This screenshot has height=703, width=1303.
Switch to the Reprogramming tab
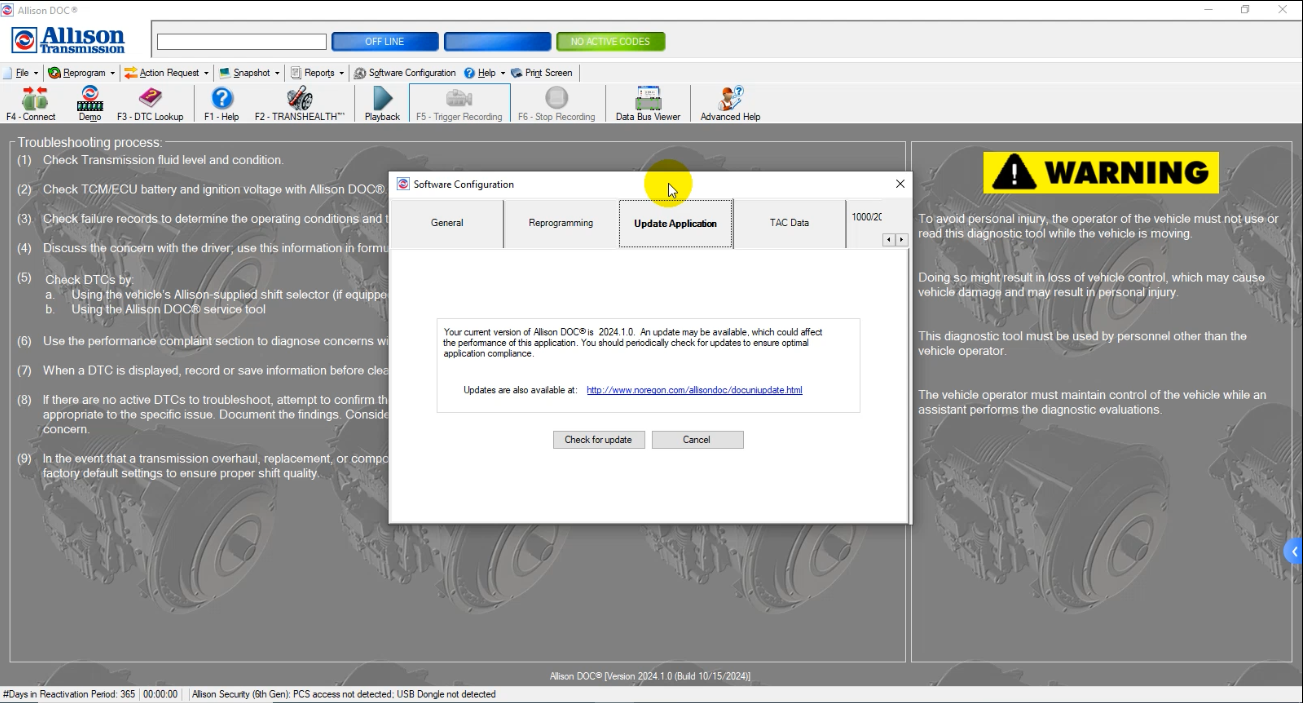(x=561, y=223)
